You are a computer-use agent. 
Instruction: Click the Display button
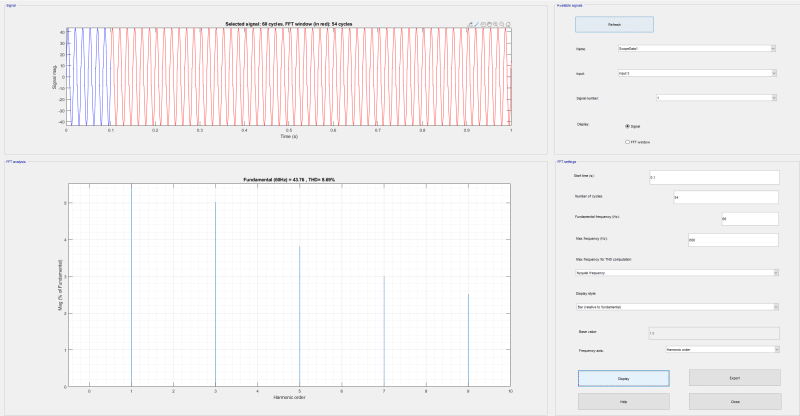(x=623, y=378)
